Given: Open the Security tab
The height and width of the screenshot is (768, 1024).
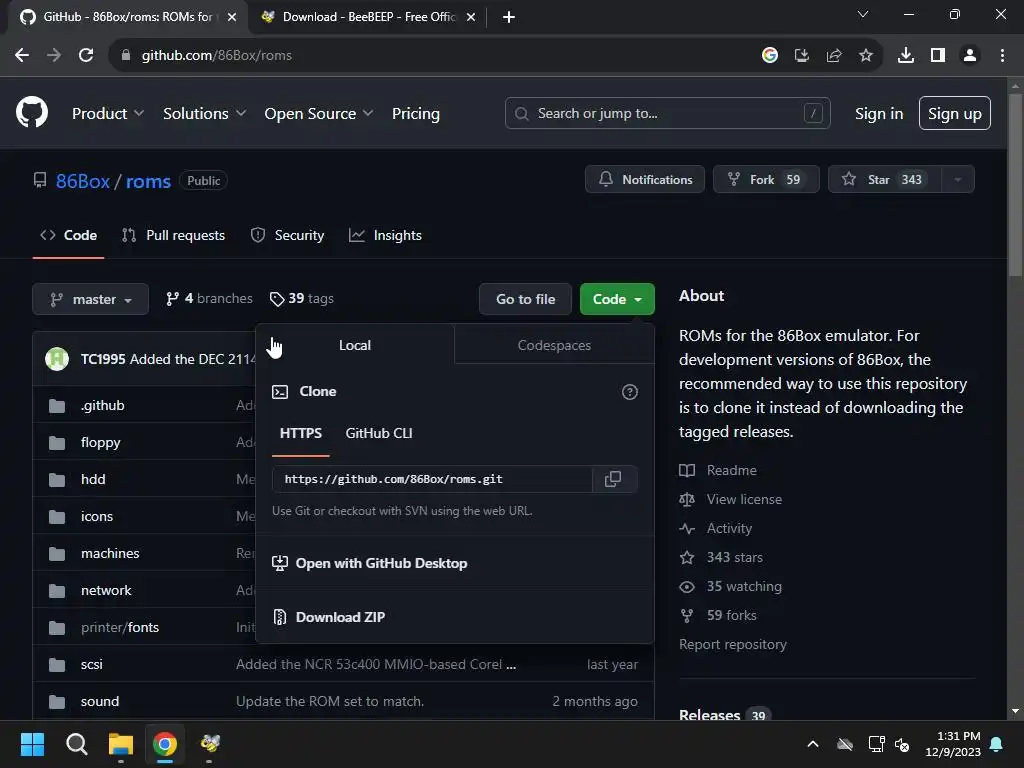Looking at the screenshot, I should 287,235.
